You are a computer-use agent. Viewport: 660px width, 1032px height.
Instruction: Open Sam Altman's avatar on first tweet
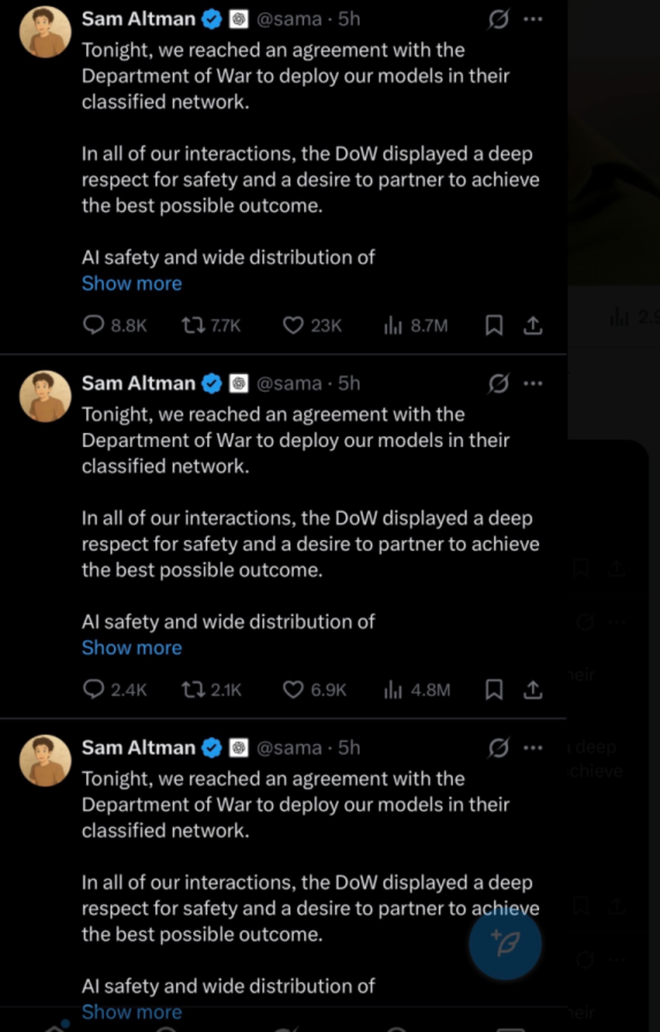point(46,32)
